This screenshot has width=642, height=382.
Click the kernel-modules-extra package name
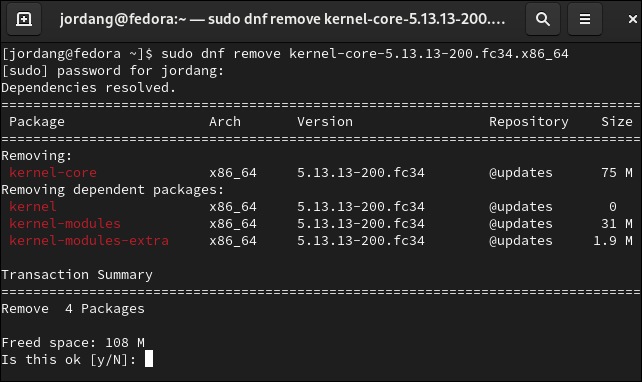pyautogui.click(x=89, y=241)
